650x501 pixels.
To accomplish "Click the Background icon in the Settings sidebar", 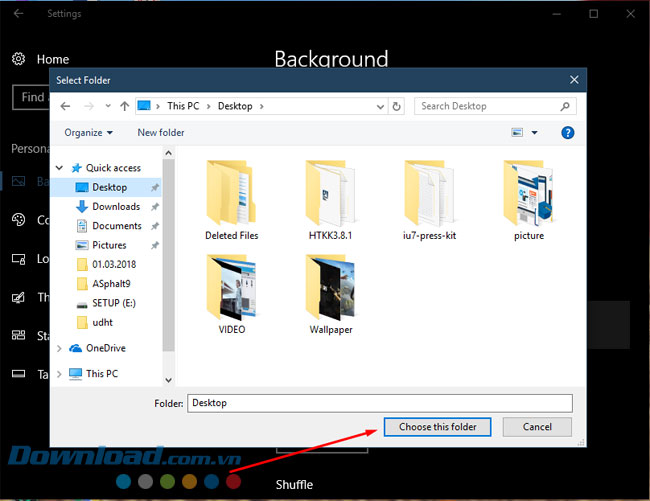I will pyautogui.click(x=18, y=182).
